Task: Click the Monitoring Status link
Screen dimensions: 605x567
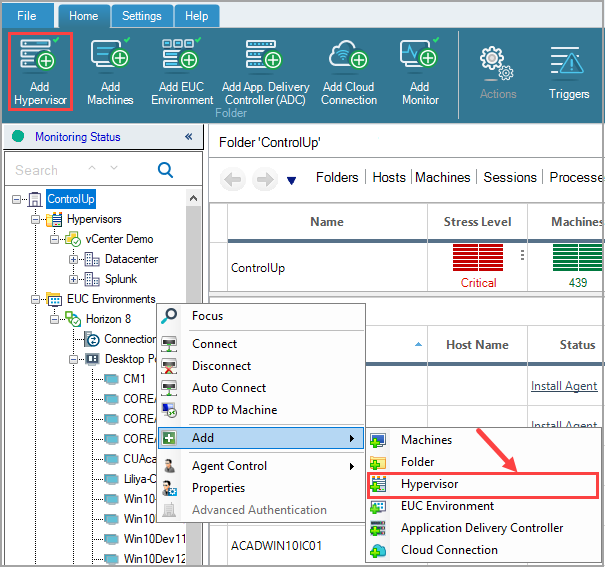Action: [78, 137]
